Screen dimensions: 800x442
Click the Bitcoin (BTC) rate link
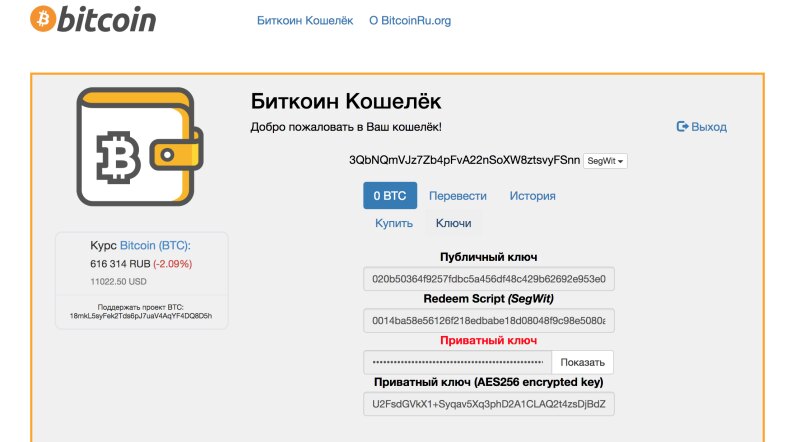pos(154,245)
